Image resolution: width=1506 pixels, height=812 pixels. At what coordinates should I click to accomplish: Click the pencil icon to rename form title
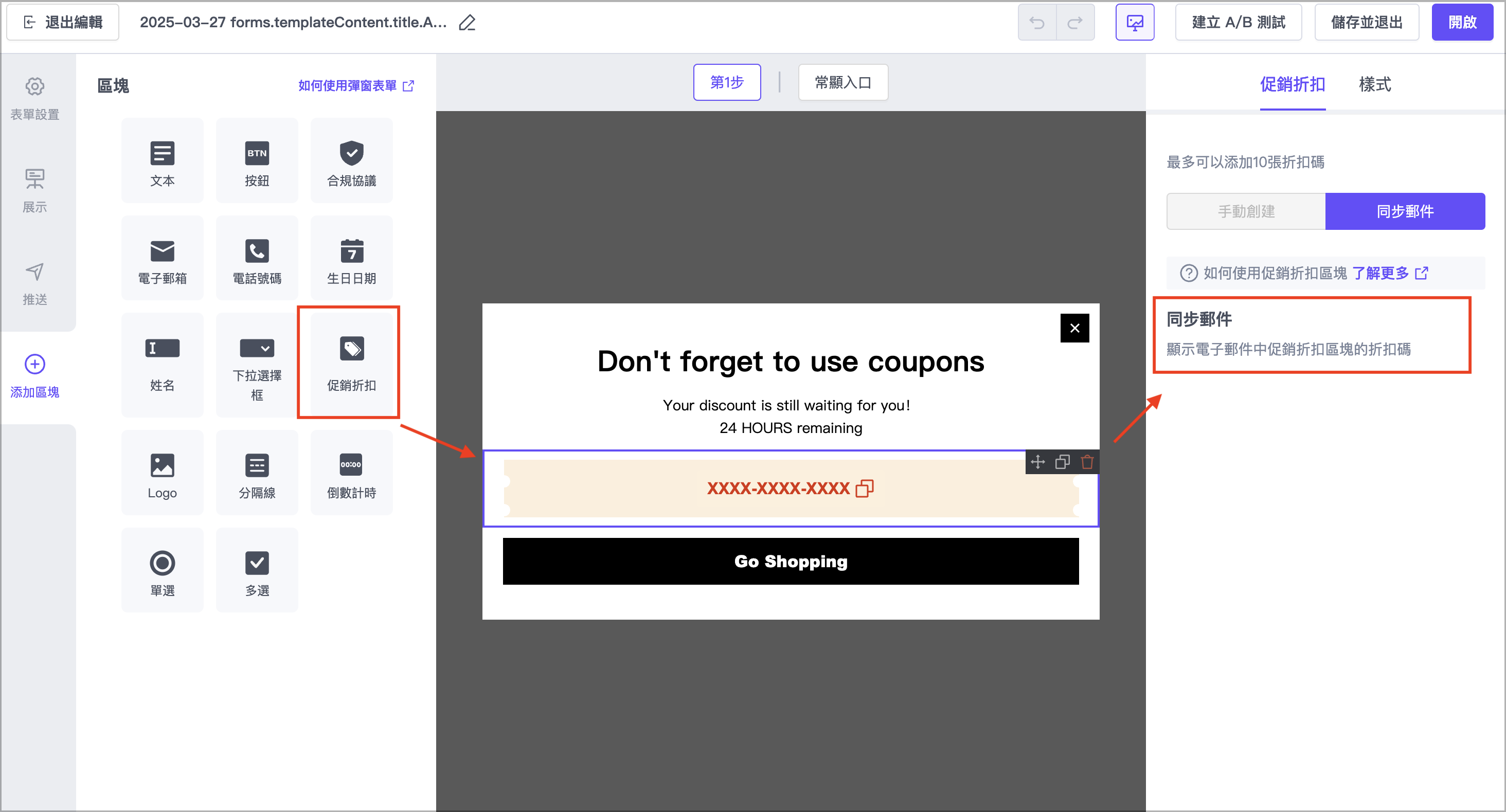pyautogui.click(x=467, y=23)
